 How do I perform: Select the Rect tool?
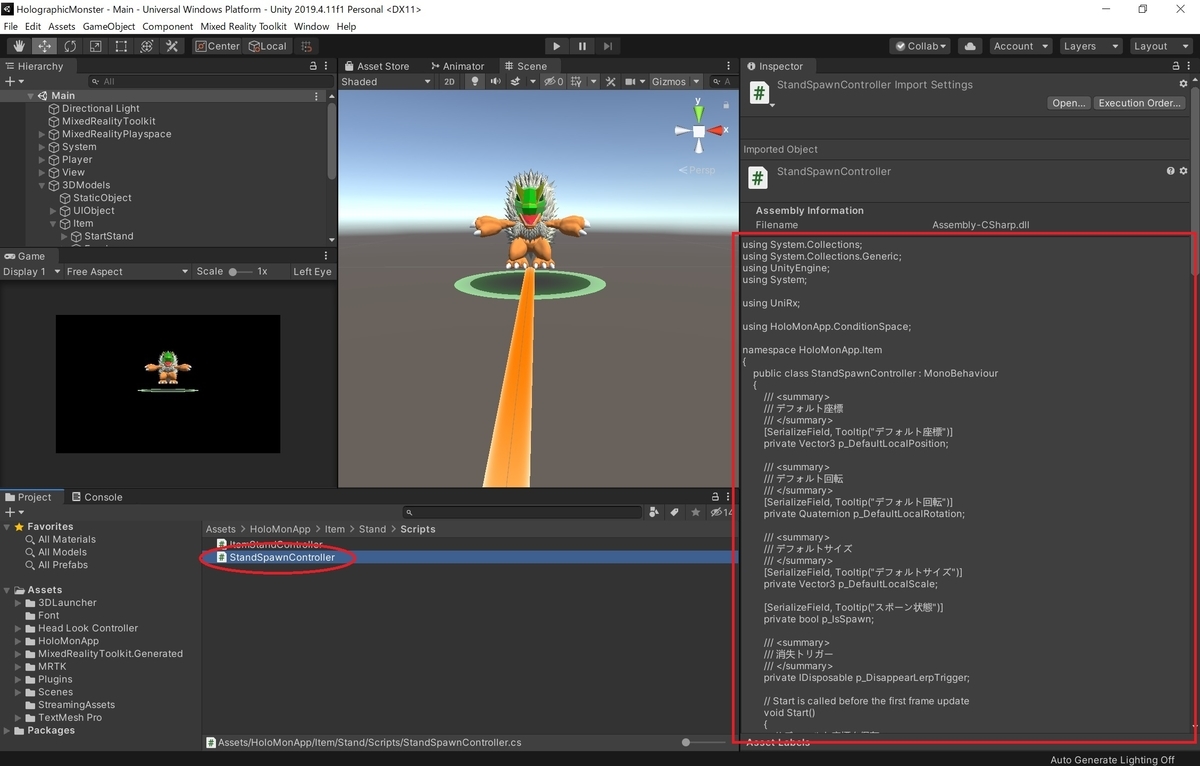tap(121, 46)
